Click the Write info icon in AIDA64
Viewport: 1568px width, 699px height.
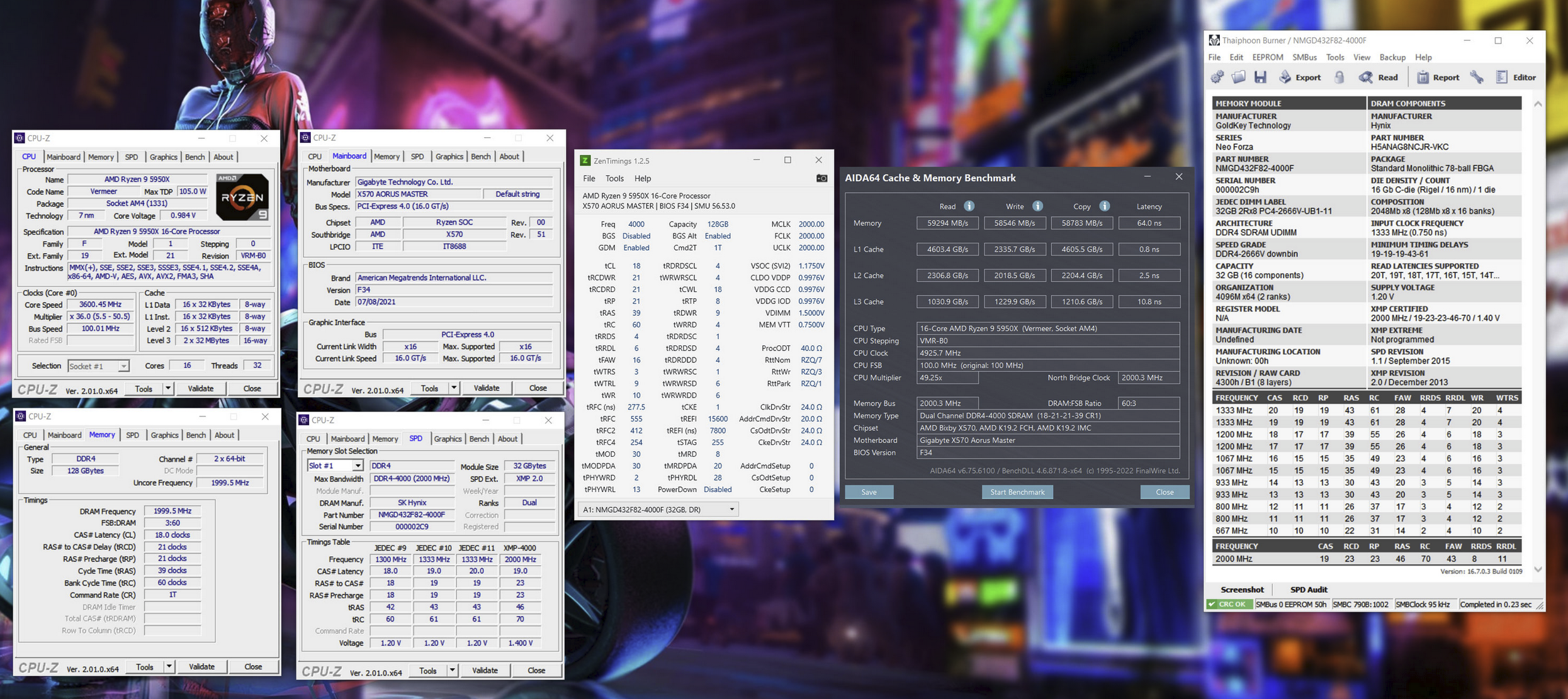tap(1037, 206)
